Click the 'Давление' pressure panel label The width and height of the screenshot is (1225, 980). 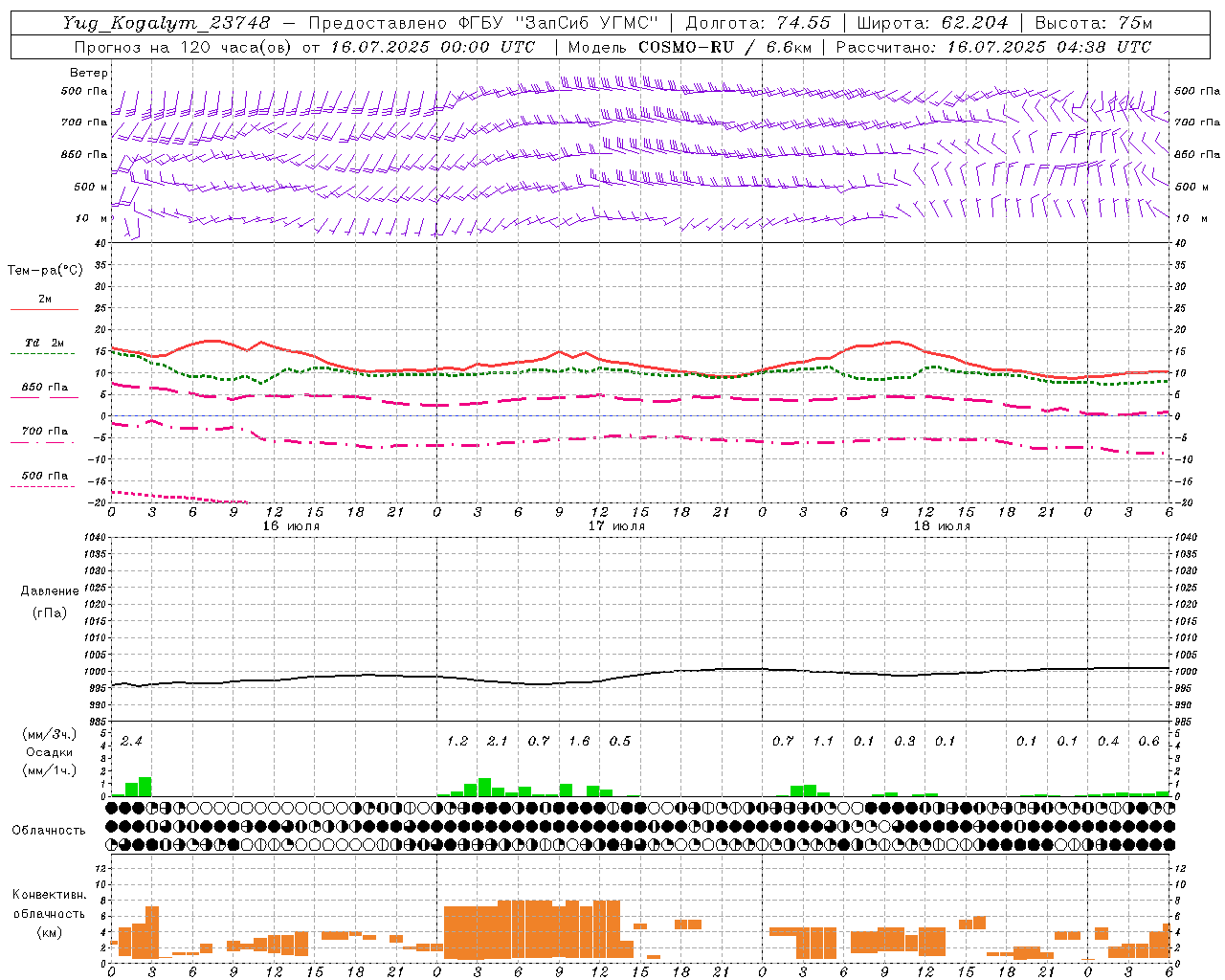50,591
